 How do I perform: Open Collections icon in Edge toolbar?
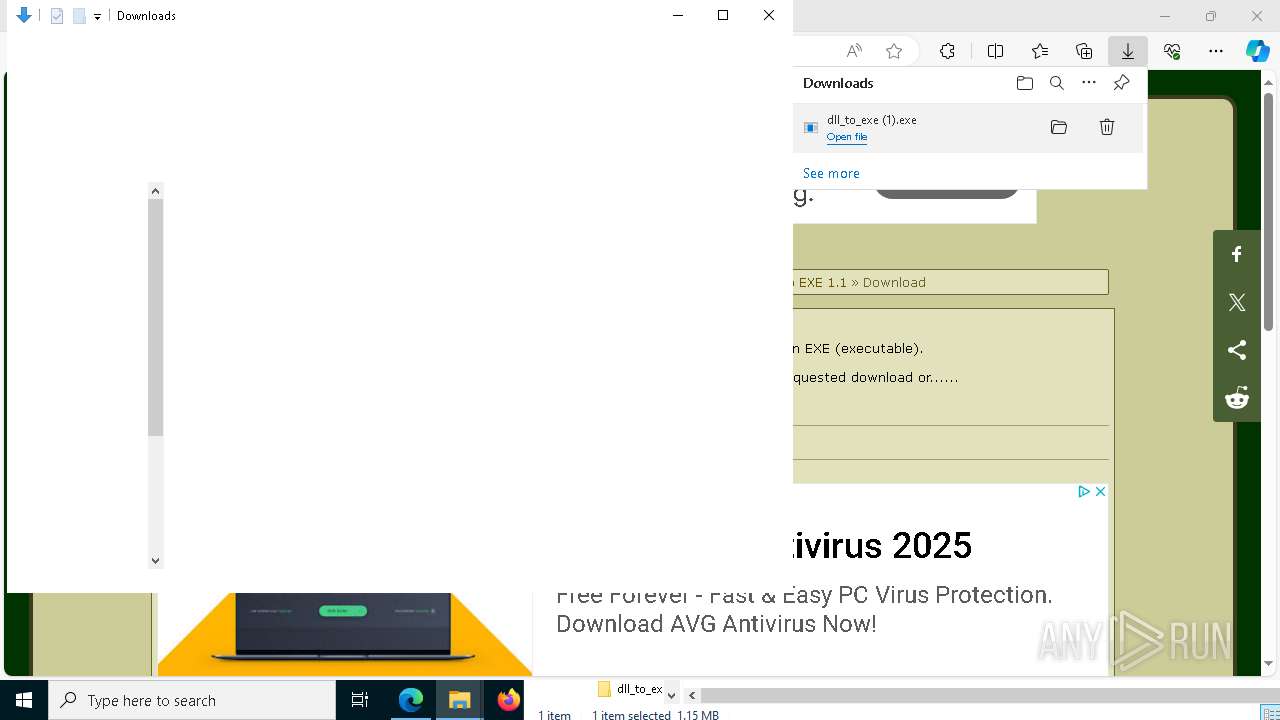coord(1084,51)
